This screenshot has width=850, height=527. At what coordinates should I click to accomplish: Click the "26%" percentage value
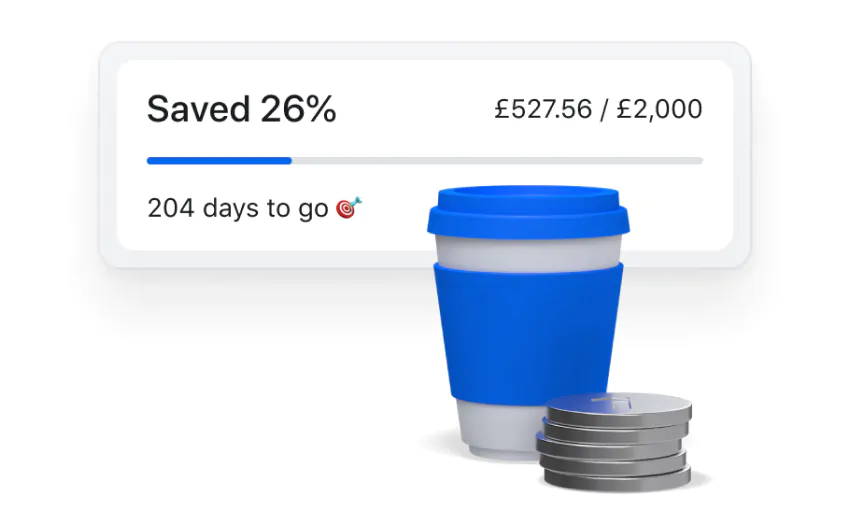[298, 109]
